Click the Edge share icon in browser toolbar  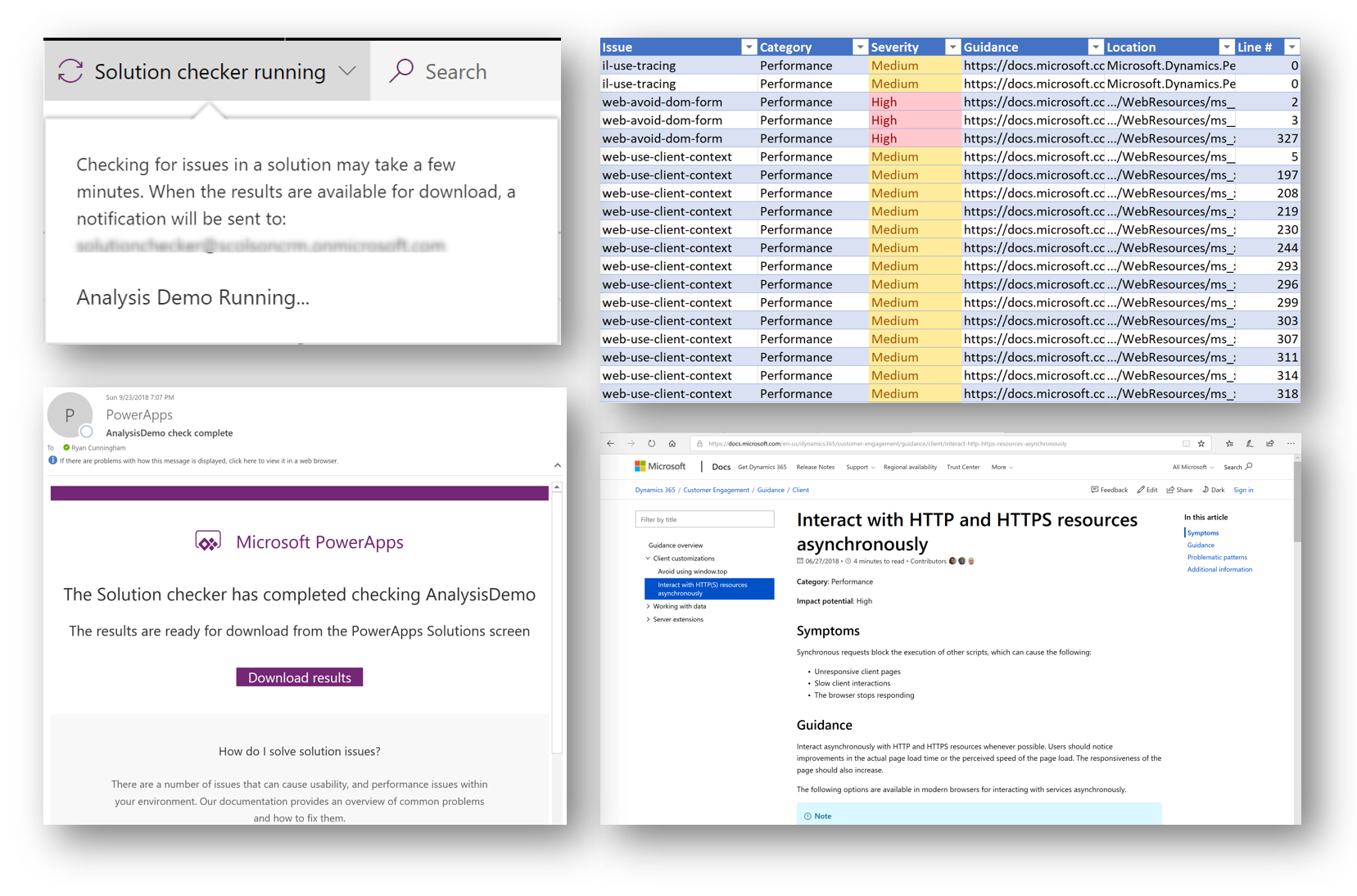click(x=1270, y=442)
